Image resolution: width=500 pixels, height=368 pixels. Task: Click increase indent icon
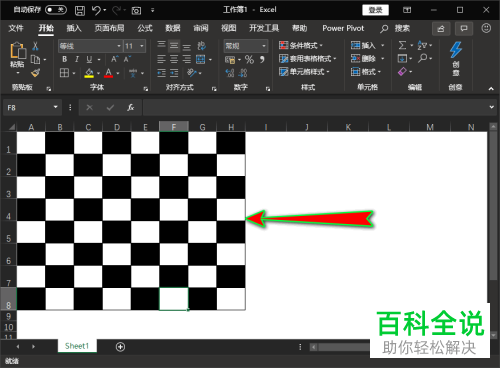[174, 73]
